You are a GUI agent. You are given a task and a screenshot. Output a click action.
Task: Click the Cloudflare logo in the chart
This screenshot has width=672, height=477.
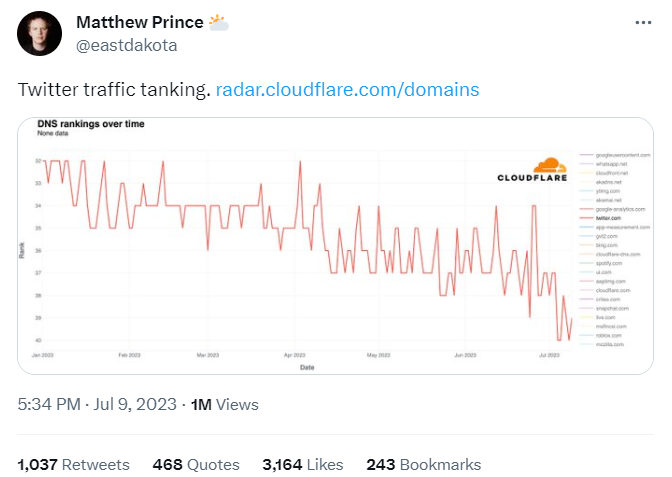coord(533,170)
